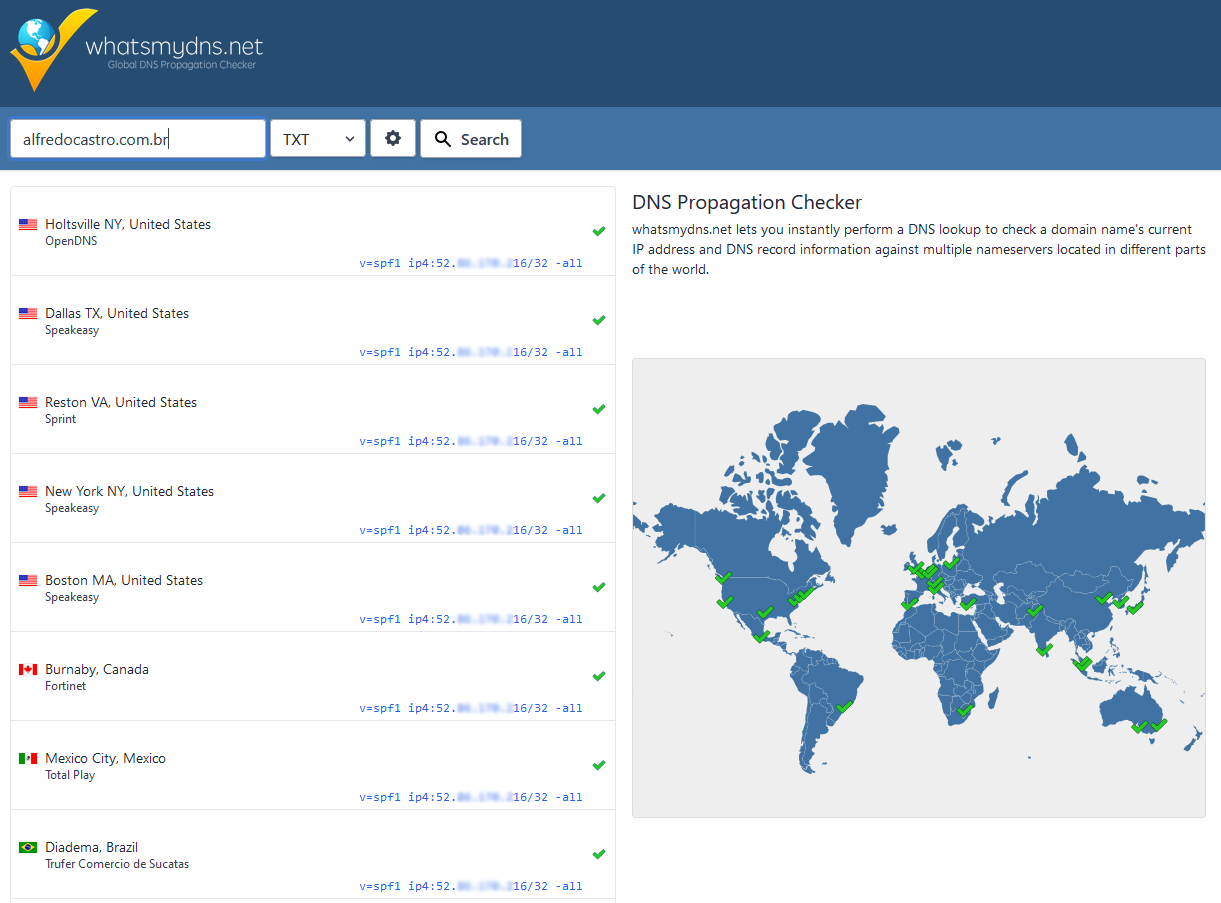
Task: Click the DNS Propagation Checker heading
Action: 747,202
